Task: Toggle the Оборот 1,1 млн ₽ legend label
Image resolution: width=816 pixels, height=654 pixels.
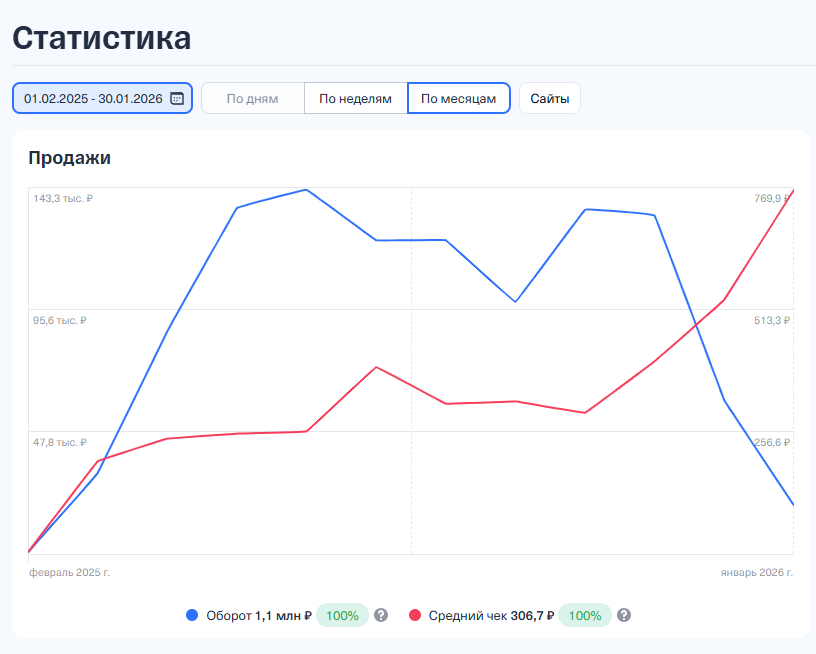Action: click(x=259, y=615)
